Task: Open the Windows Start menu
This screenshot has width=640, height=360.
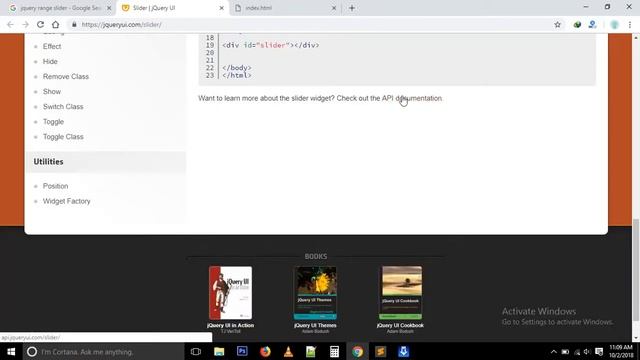Action: click(x=11, y=351)
